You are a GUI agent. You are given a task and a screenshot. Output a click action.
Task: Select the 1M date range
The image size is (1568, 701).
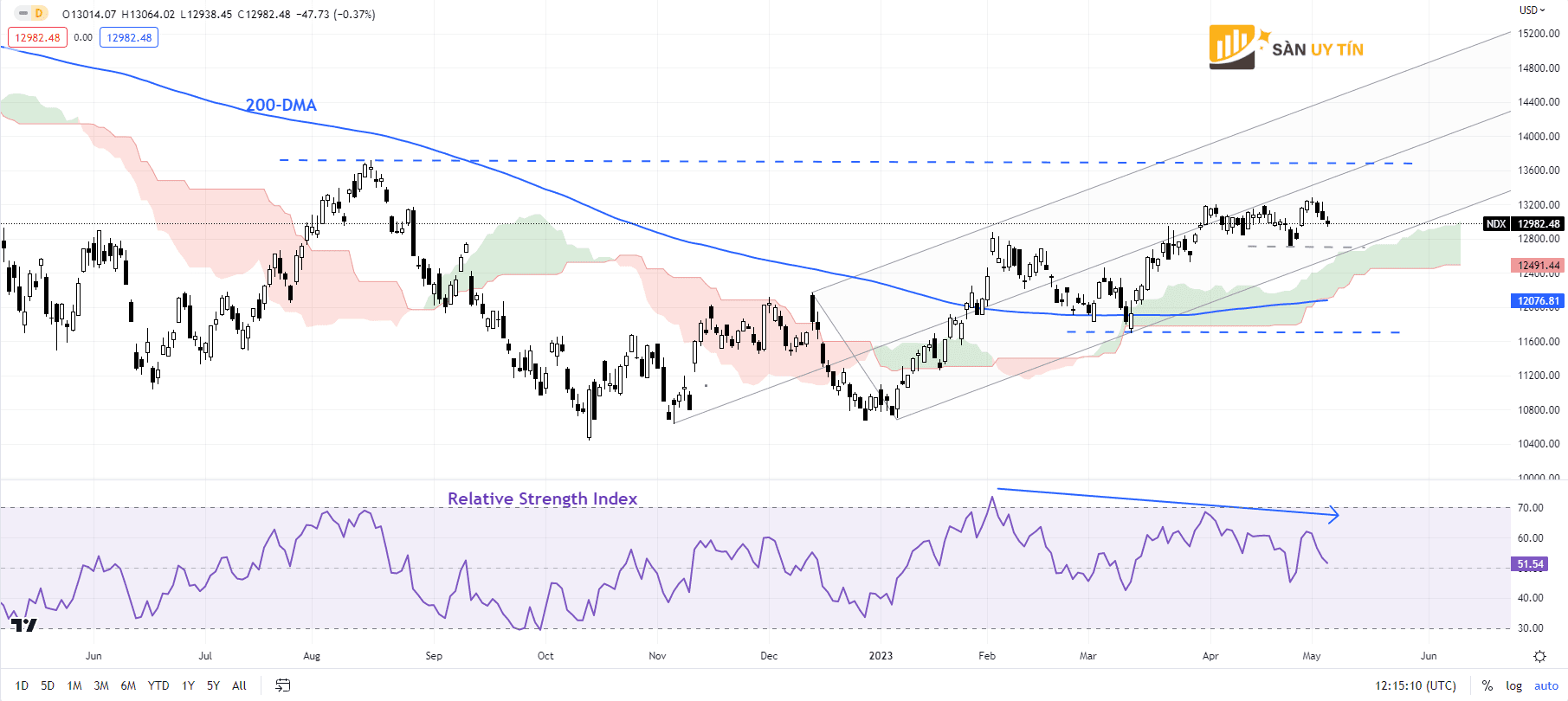(x=74, y=685)
